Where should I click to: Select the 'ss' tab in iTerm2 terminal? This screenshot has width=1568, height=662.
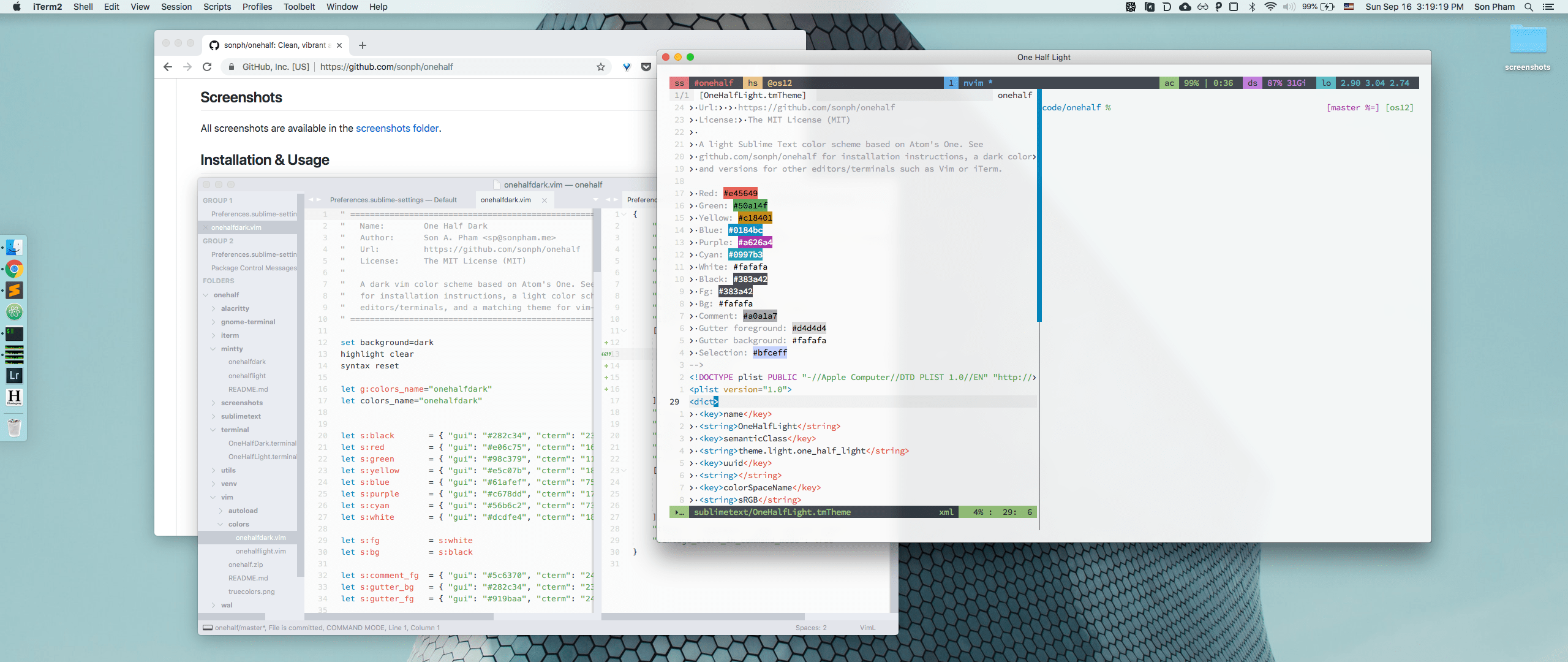point(678,82)
